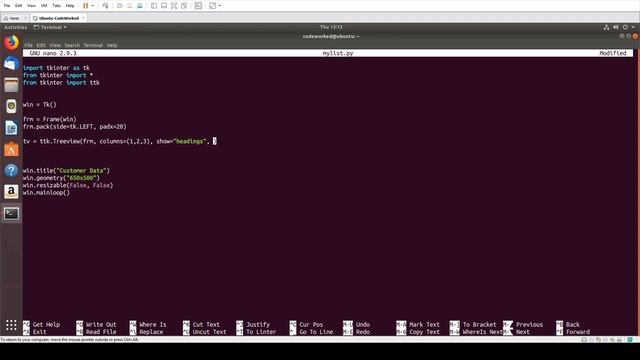Click the win.title("Customer Data") line

click(x=66, y=171)
